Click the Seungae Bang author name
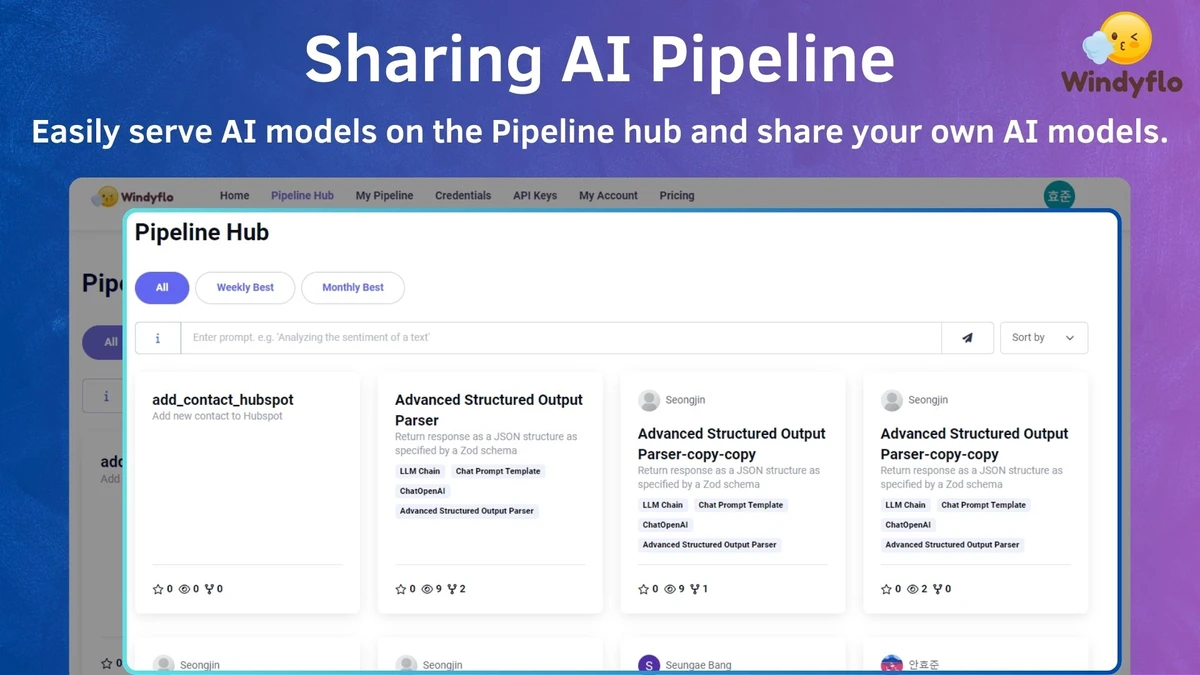Image resolution: width=1200 pixels, height=675 pixels. (699, 665)
